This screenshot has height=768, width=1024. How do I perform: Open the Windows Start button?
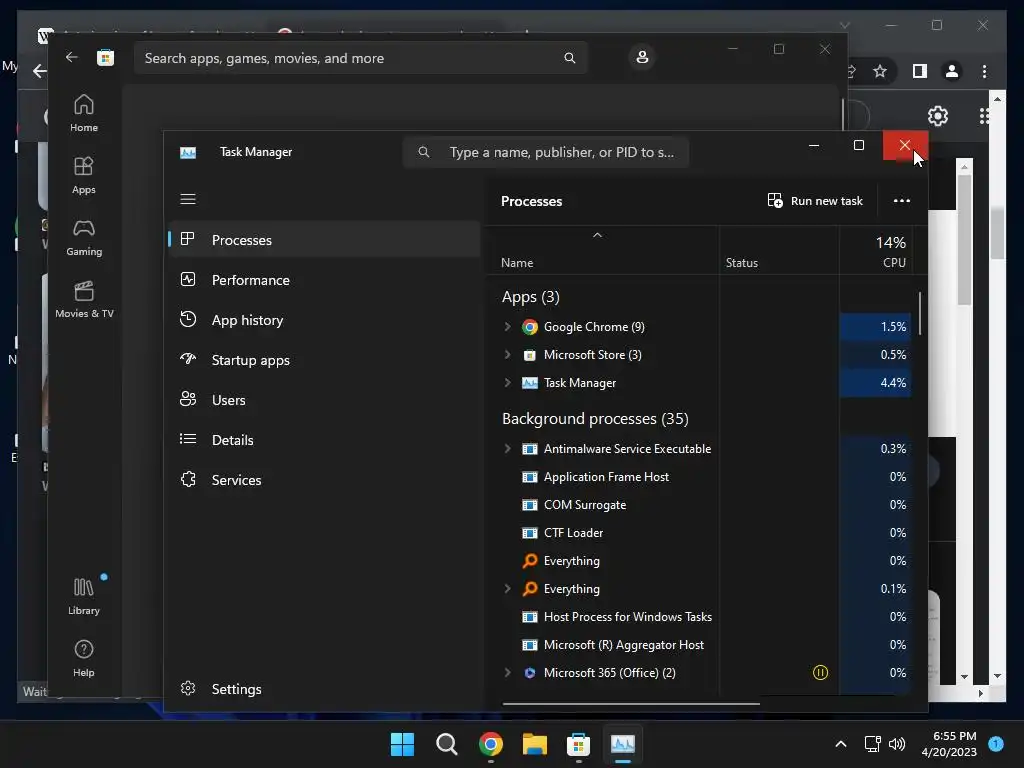point(402,744)
